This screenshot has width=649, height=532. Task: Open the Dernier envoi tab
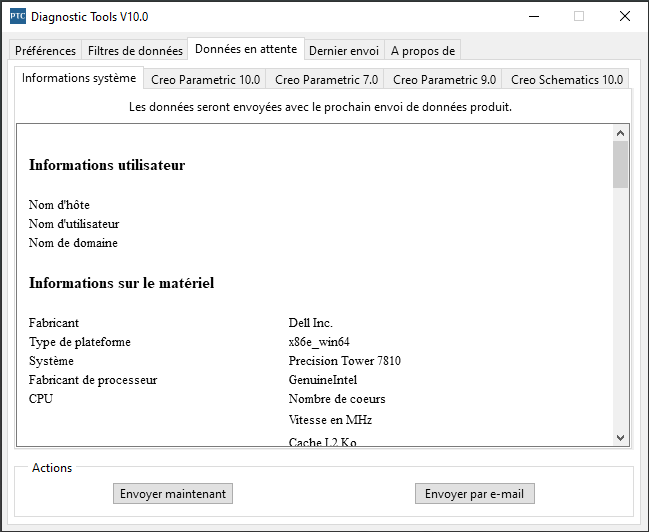[x=344, y=51]
